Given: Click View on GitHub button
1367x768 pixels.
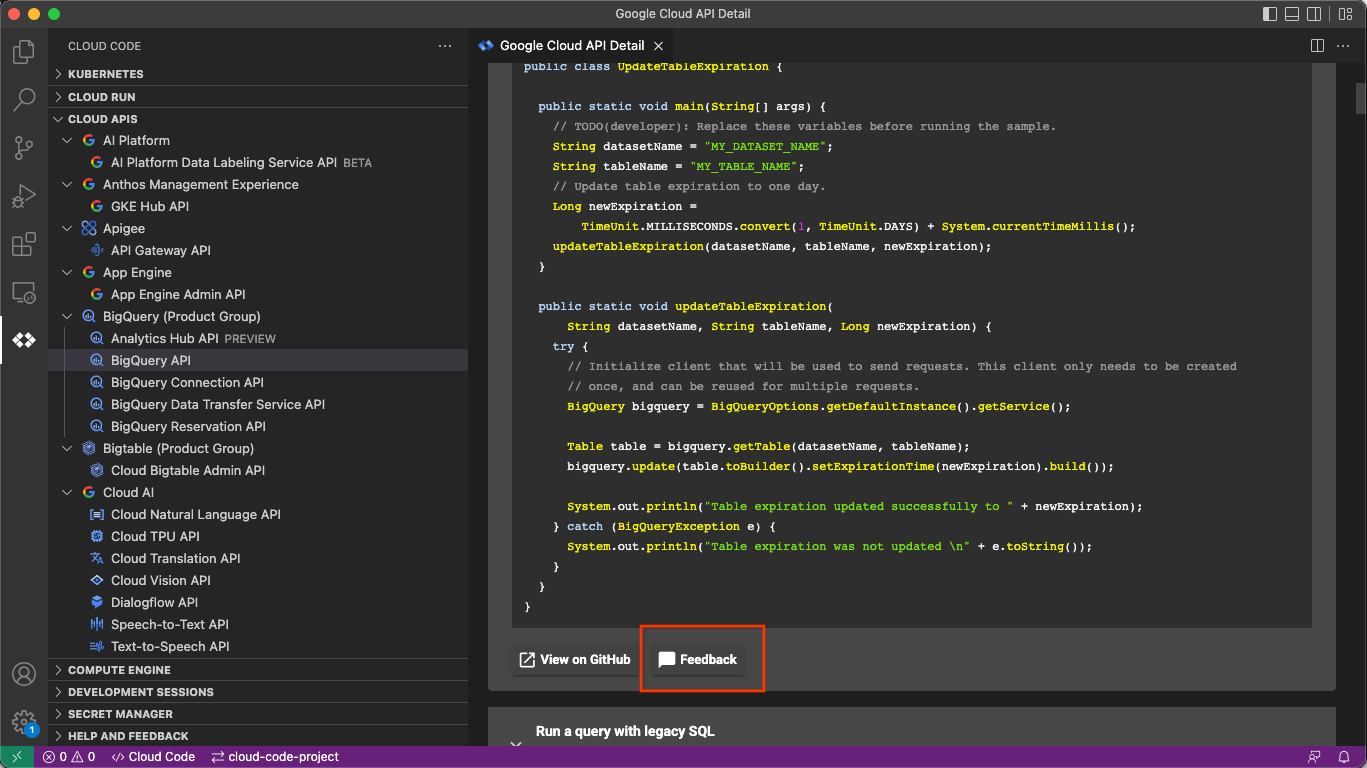Looking at the screenshot, I should pyautogui.click(x=574, y=659).
